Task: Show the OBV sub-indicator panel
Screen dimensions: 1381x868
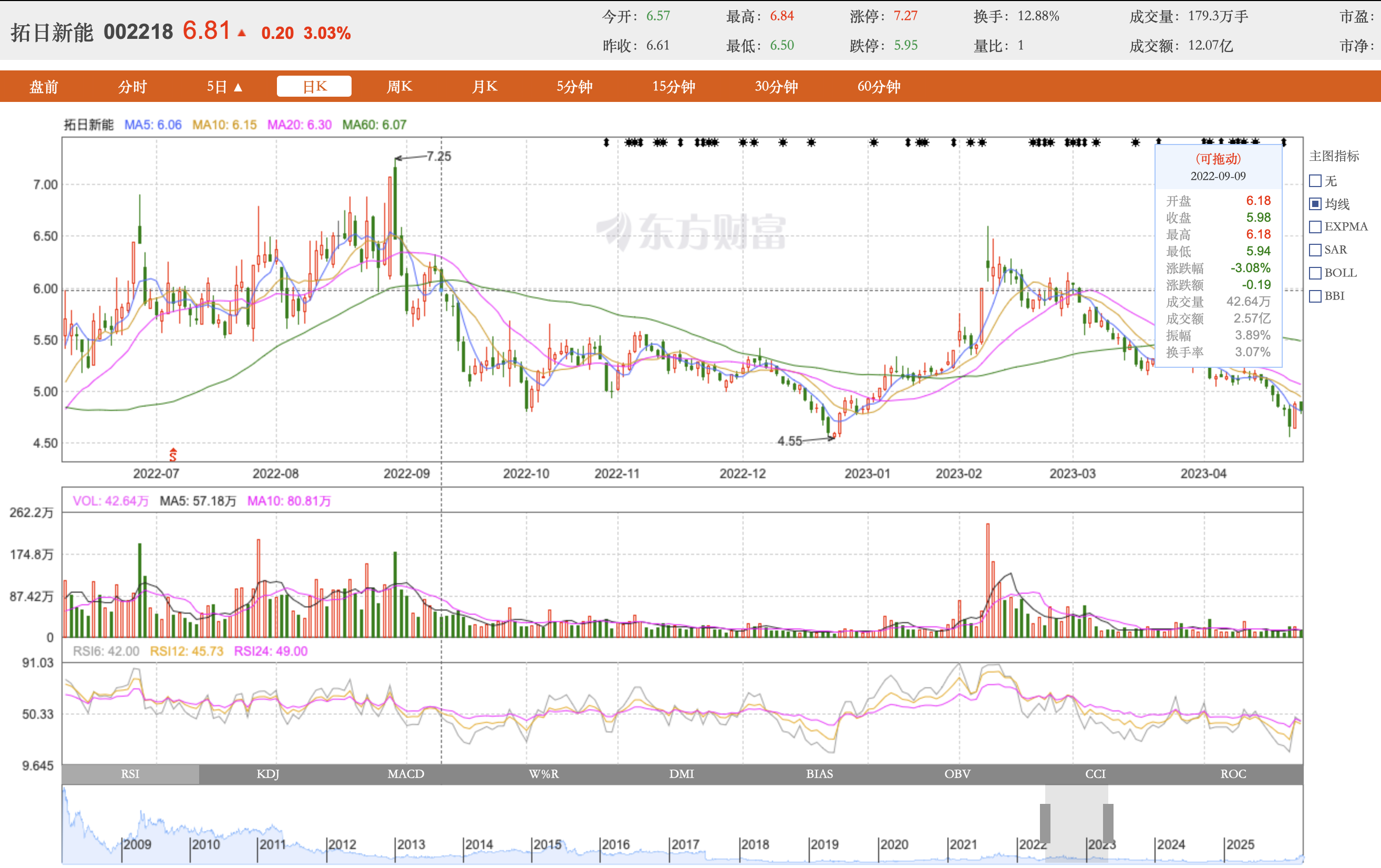Action: click(x=957, y=773)
